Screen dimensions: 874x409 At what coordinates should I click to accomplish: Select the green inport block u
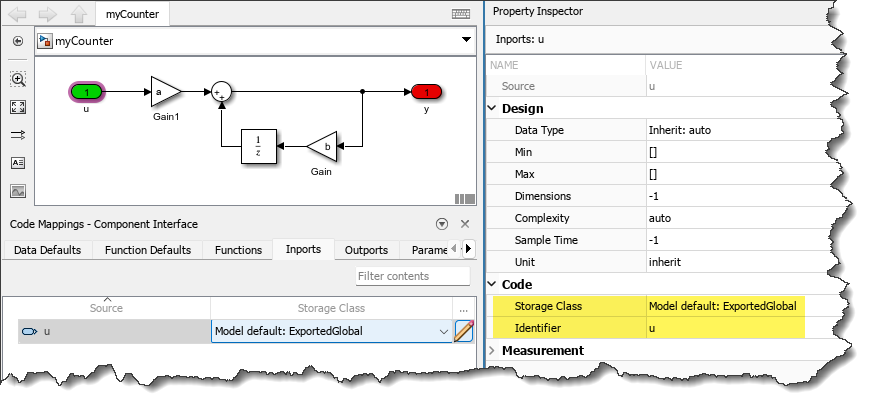click(x=87, y=92)
